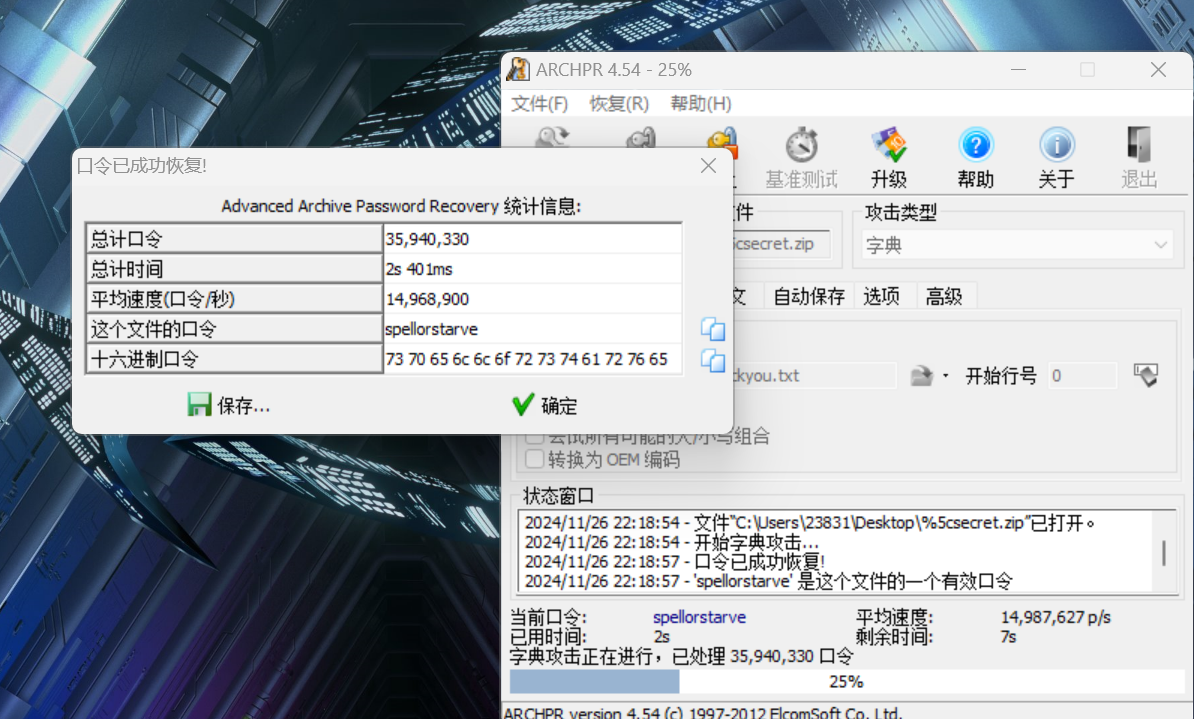Click the log line 开始字典攻击...
Screen dimensions: 1194x719
pyautogui.click(x=672, y=542)
